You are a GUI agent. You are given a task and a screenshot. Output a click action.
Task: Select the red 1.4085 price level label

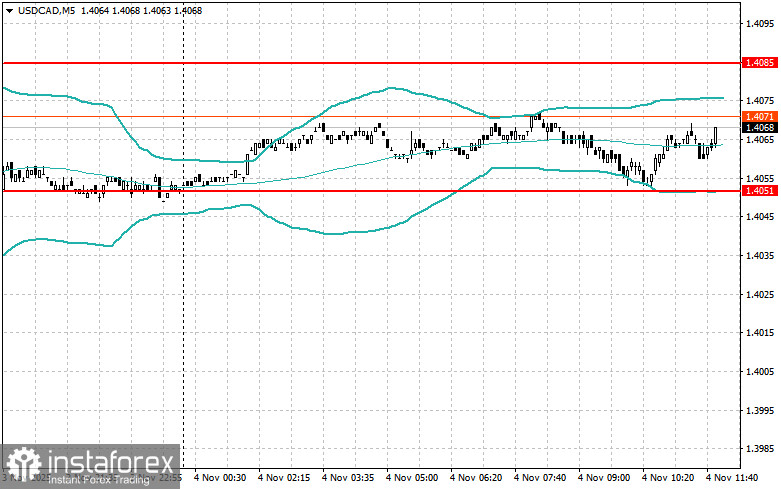click(760, 63)
